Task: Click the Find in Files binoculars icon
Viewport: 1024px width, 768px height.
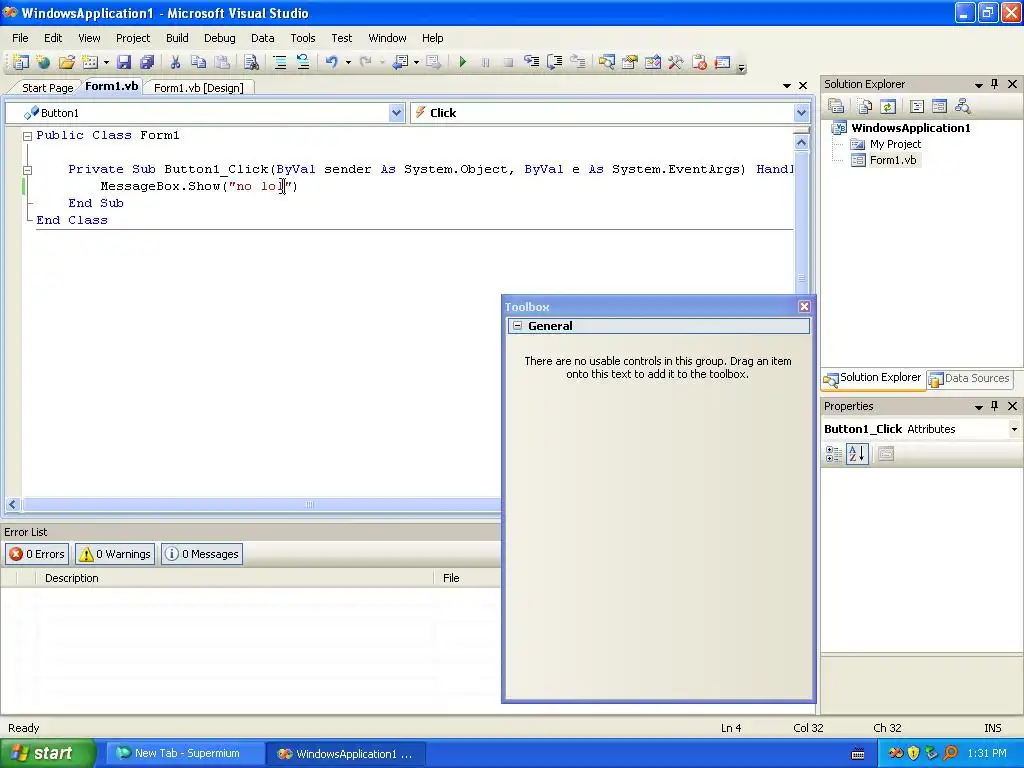Action: coord(251,62)
